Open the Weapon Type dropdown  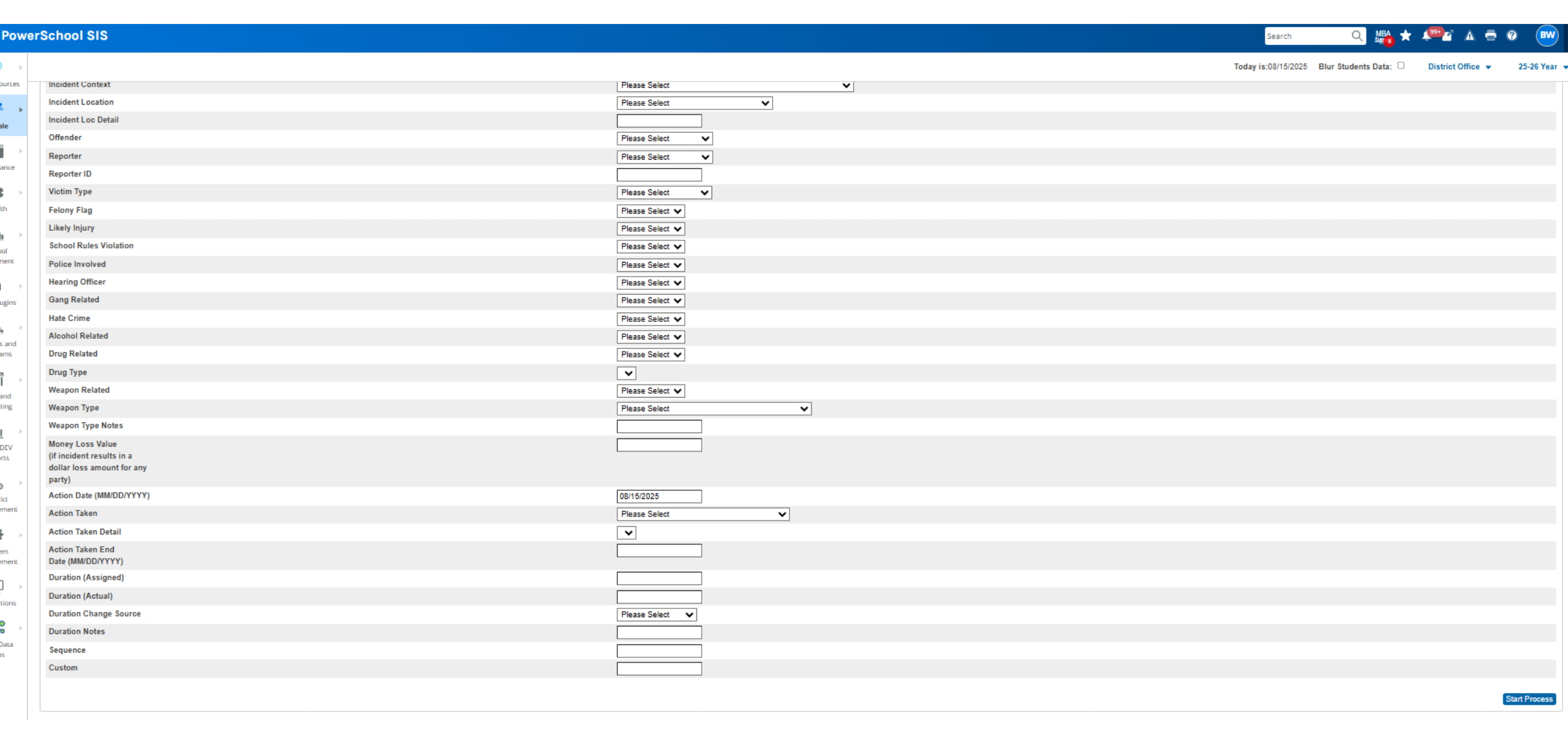(x=714, y=408)
